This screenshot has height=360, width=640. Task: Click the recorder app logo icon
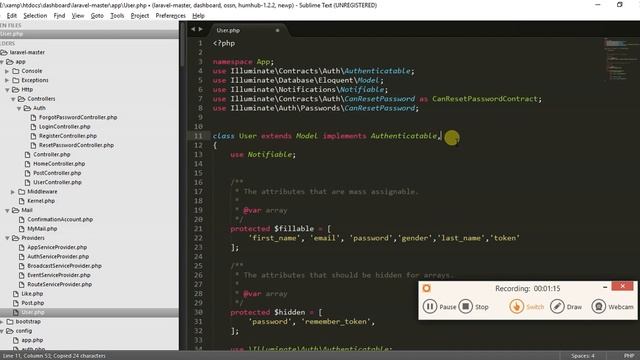(x=427, y=288)
